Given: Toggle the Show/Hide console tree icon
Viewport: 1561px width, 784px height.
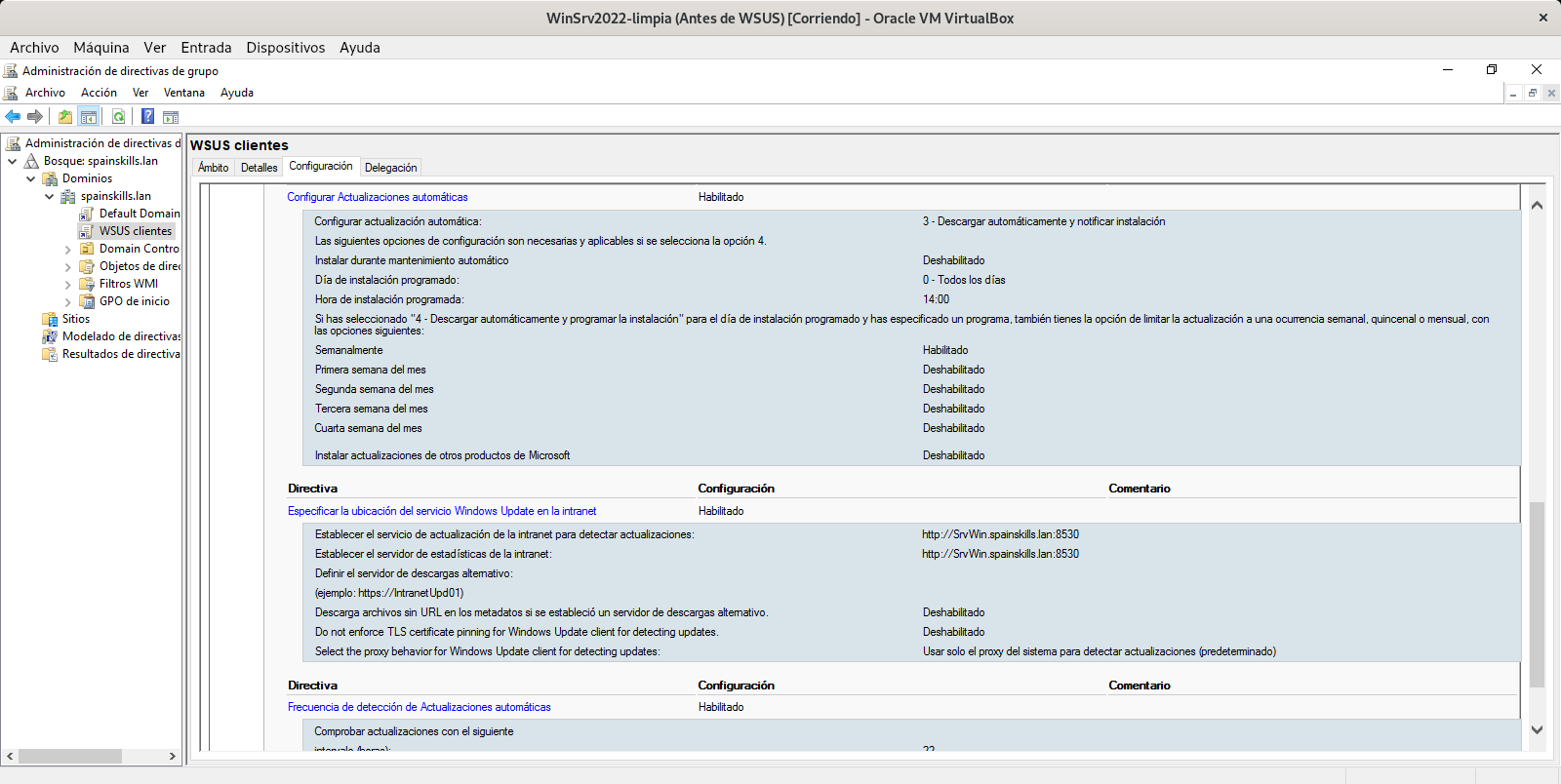Looking at the screenshot, I should (x=89, y=117).
